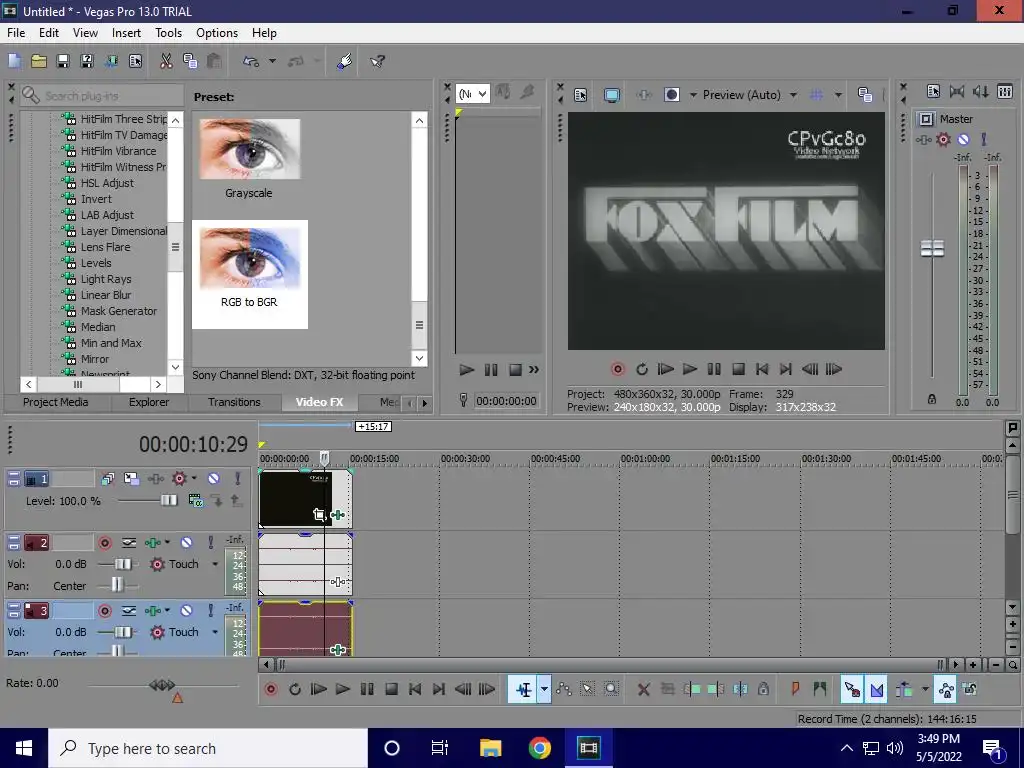This screenshot has width=1024, height=768.
Task: Click Play in the video preview transport
Action: pyautogui.click(x=690, y=369)
